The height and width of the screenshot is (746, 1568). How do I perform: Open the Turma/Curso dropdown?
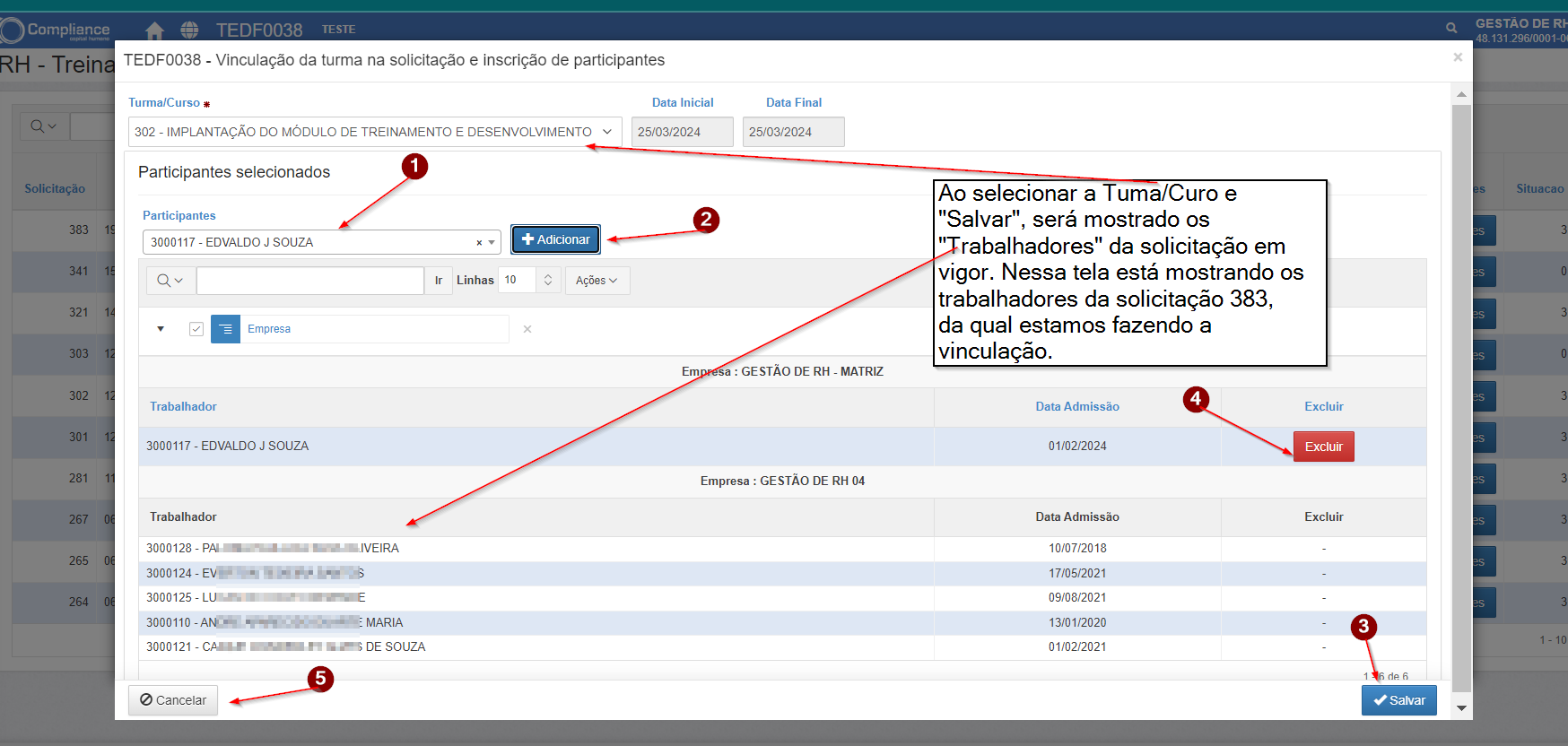coord(375,132)
